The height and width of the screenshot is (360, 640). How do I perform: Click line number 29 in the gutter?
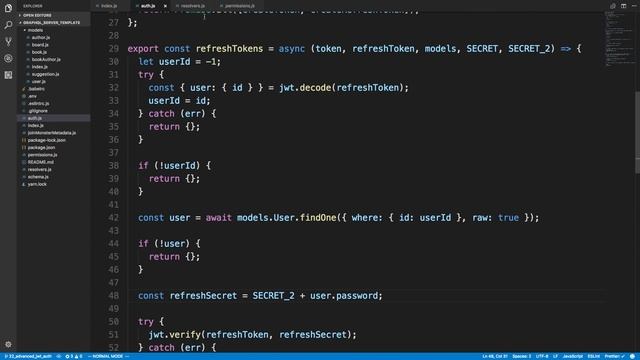click(113, 49)
